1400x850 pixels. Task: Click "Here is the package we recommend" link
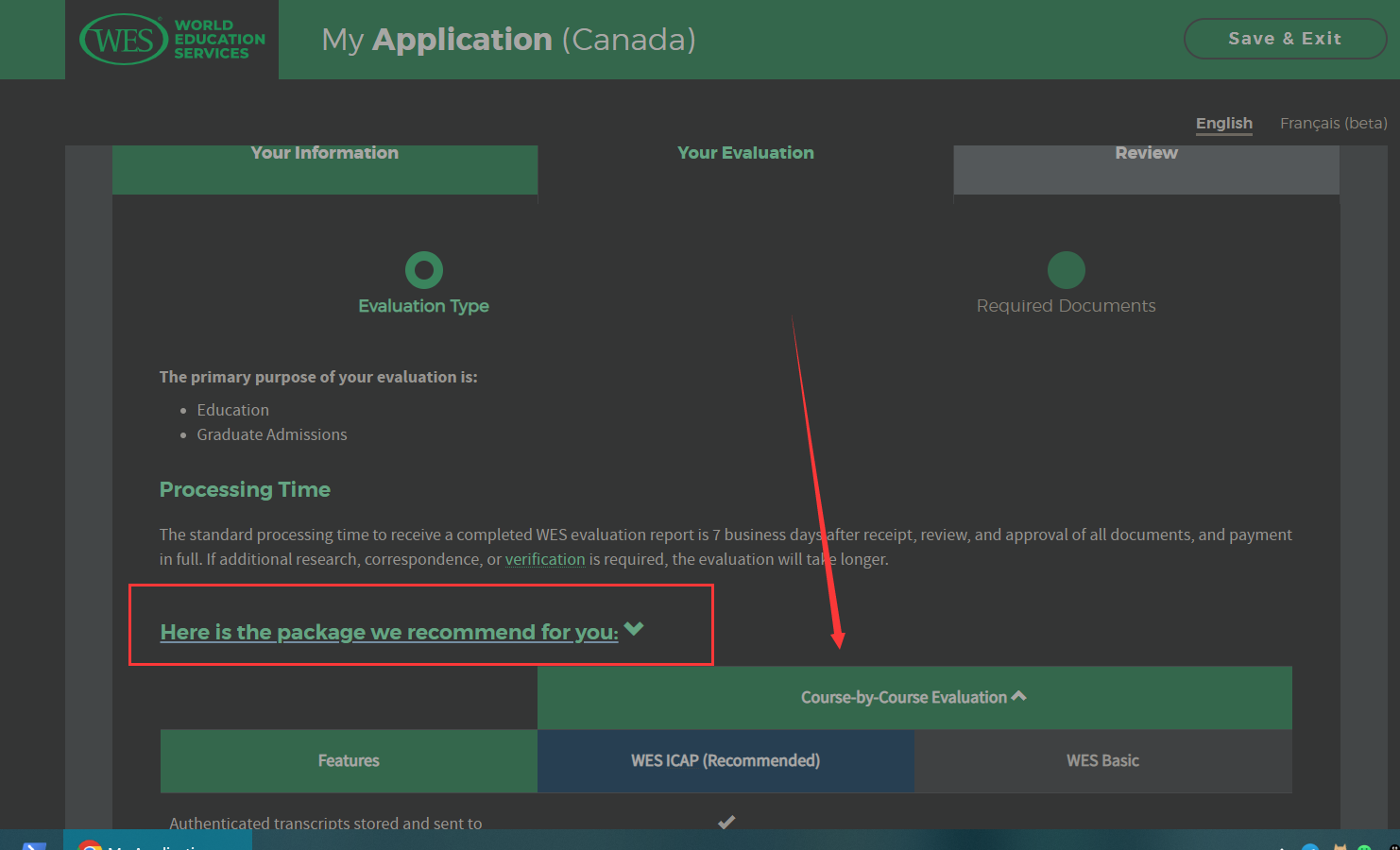pos(389,632)
